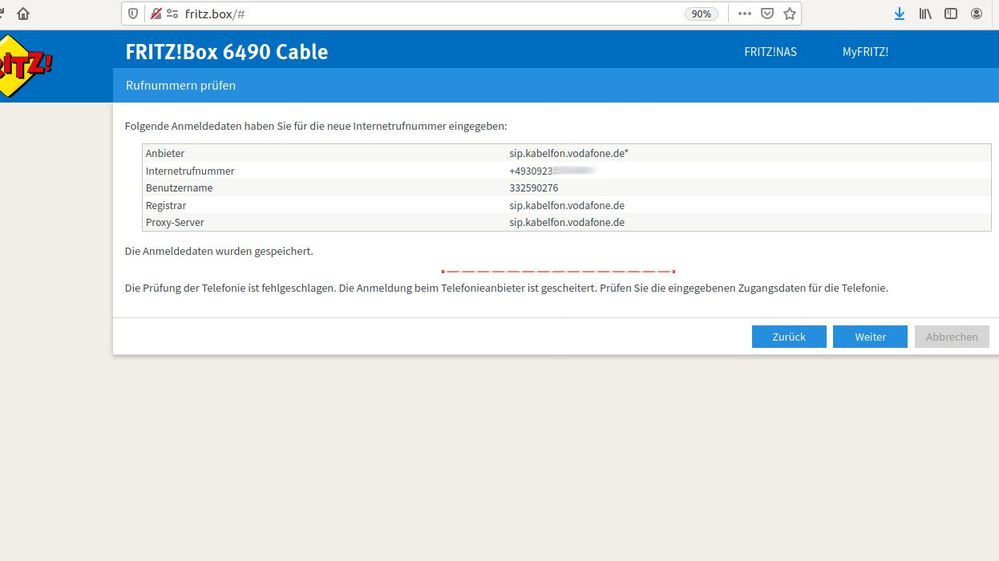Click the Proxy-Server value sip.kabelfon.vodafone.de

pos(567,222)
